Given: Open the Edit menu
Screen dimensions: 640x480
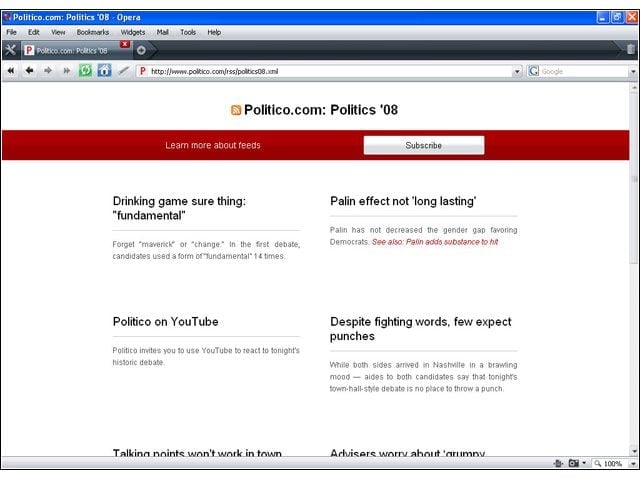Looking at the screenshot, I should pos(33,32).
